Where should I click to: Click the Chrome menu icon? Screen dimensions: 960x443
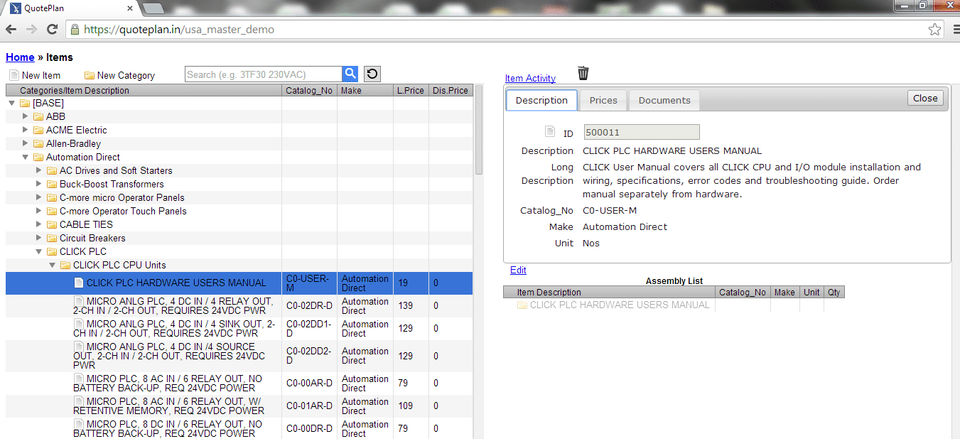(x=956, y=29)
